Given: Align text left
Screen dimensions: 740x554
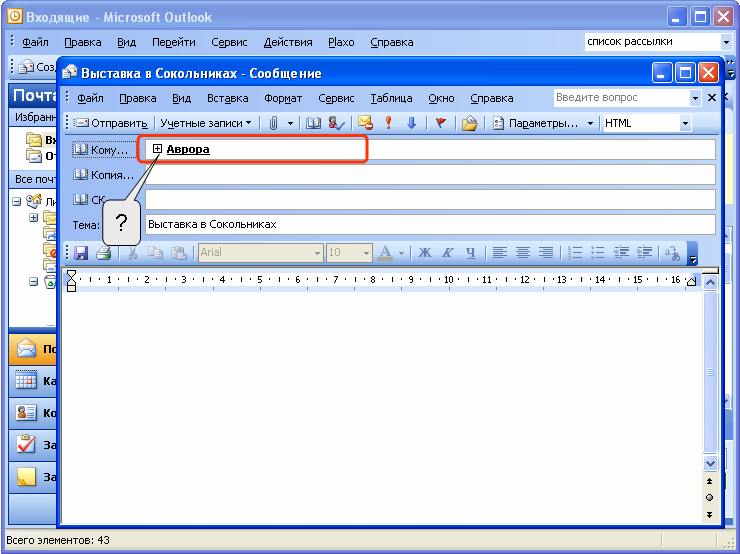Looking at the screenshot, I should pyautogui.click(x=500, y=252).
